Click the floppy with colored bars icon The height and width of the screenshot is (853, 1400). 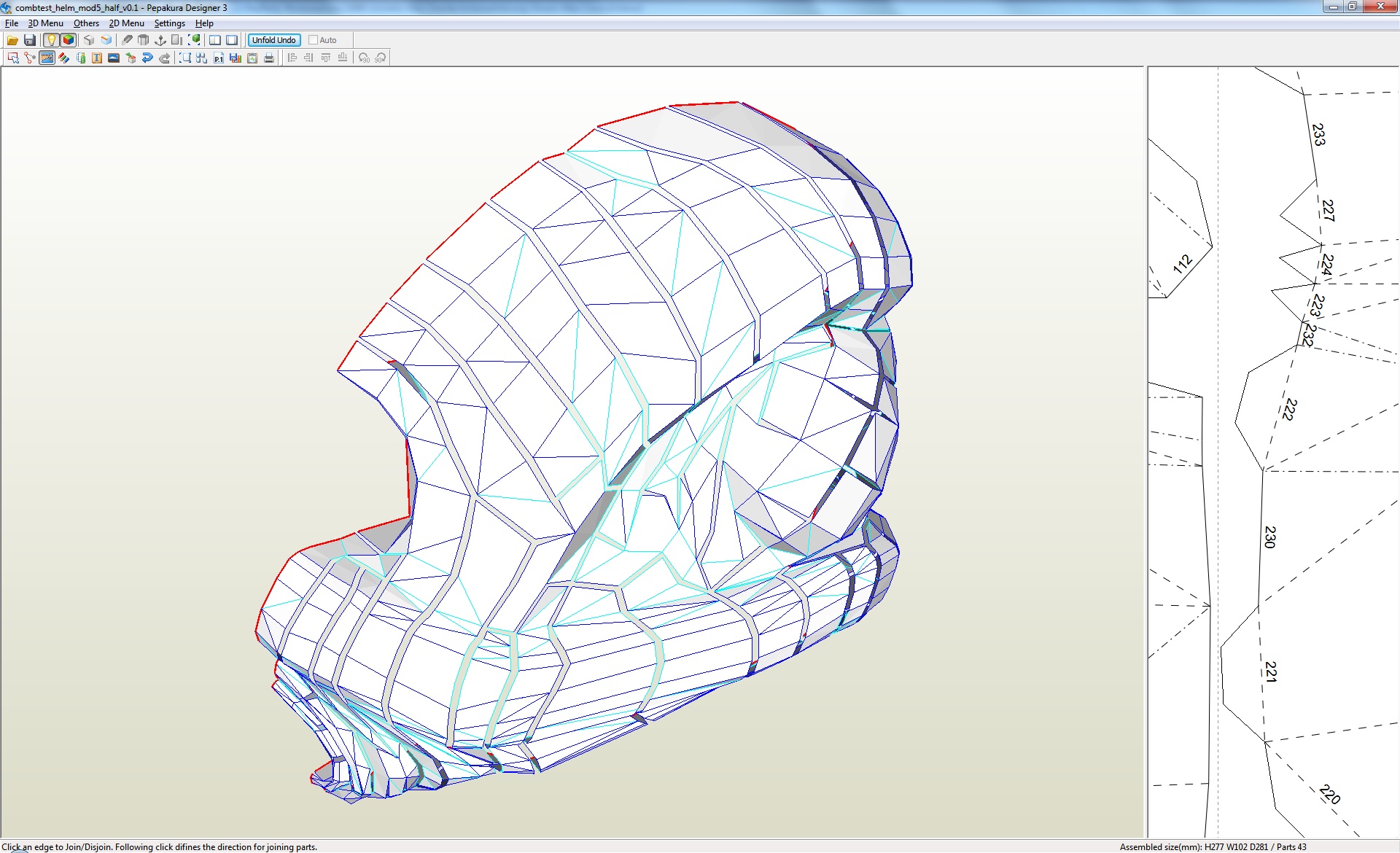[236, 58]
